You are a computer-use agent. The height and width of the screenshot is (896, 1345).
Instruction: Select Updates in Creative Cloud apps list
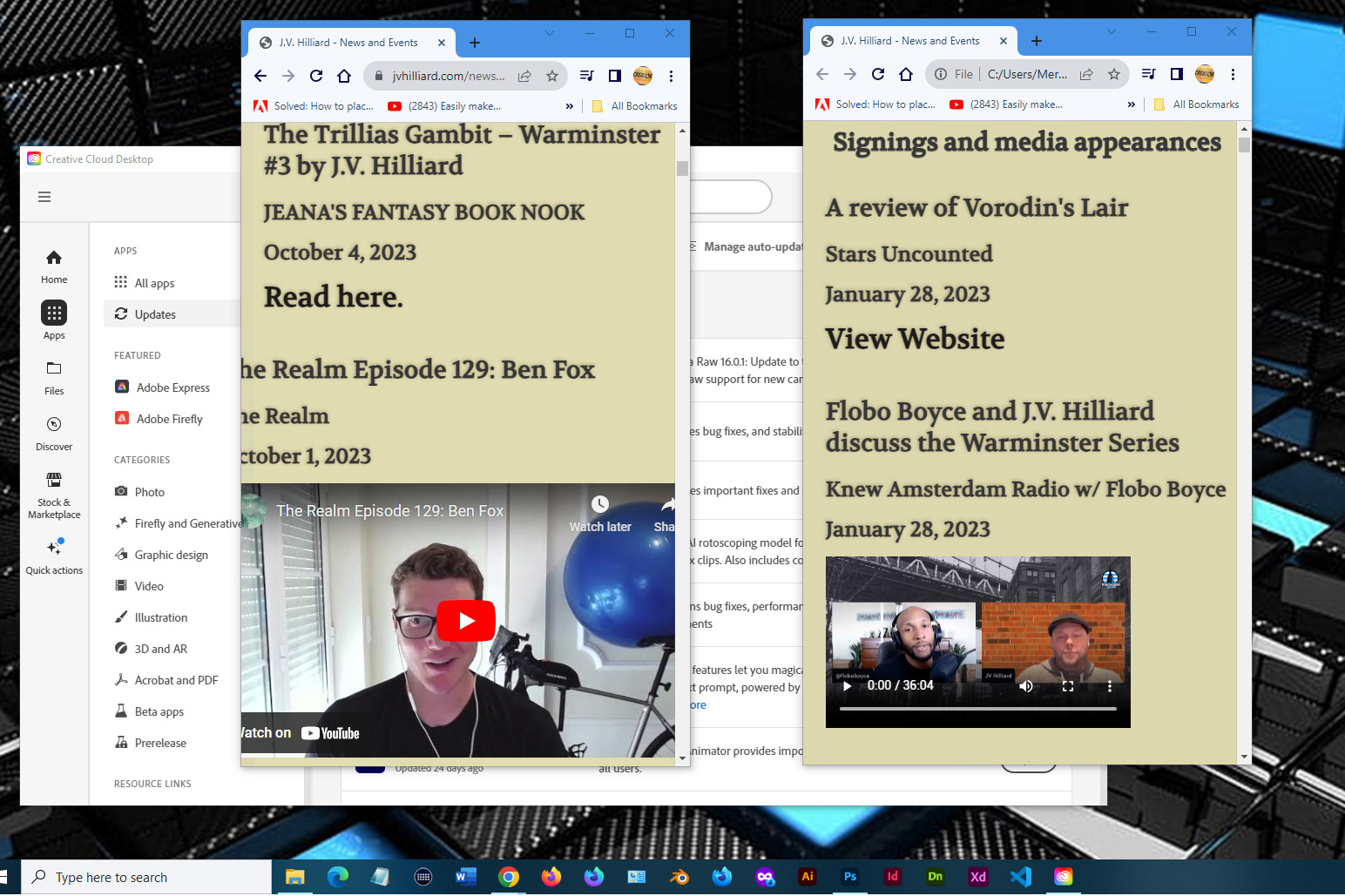[x=171, y=314]
